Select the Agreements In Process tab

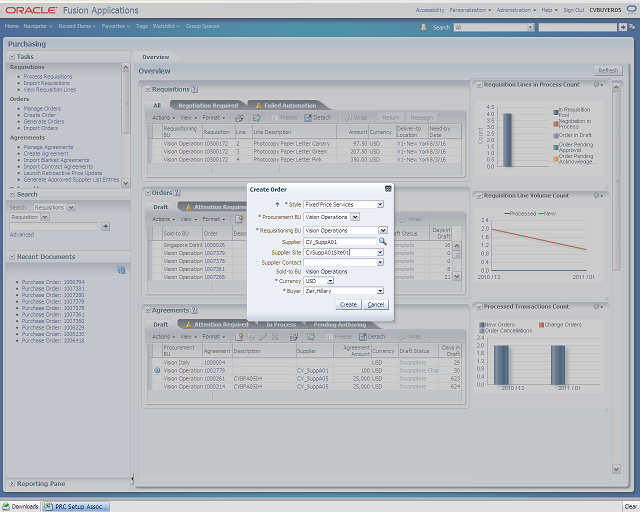pos(281,325)
